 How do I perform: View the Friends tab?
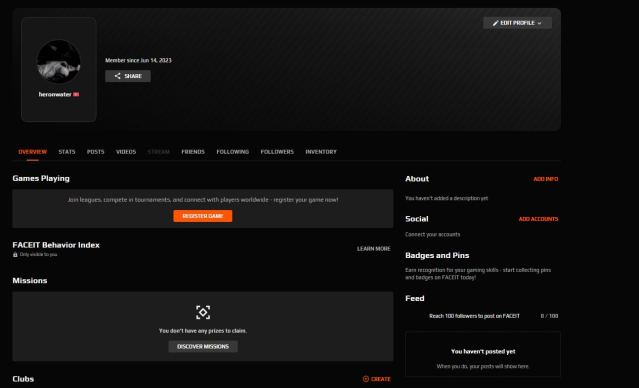tap(193, 152)
